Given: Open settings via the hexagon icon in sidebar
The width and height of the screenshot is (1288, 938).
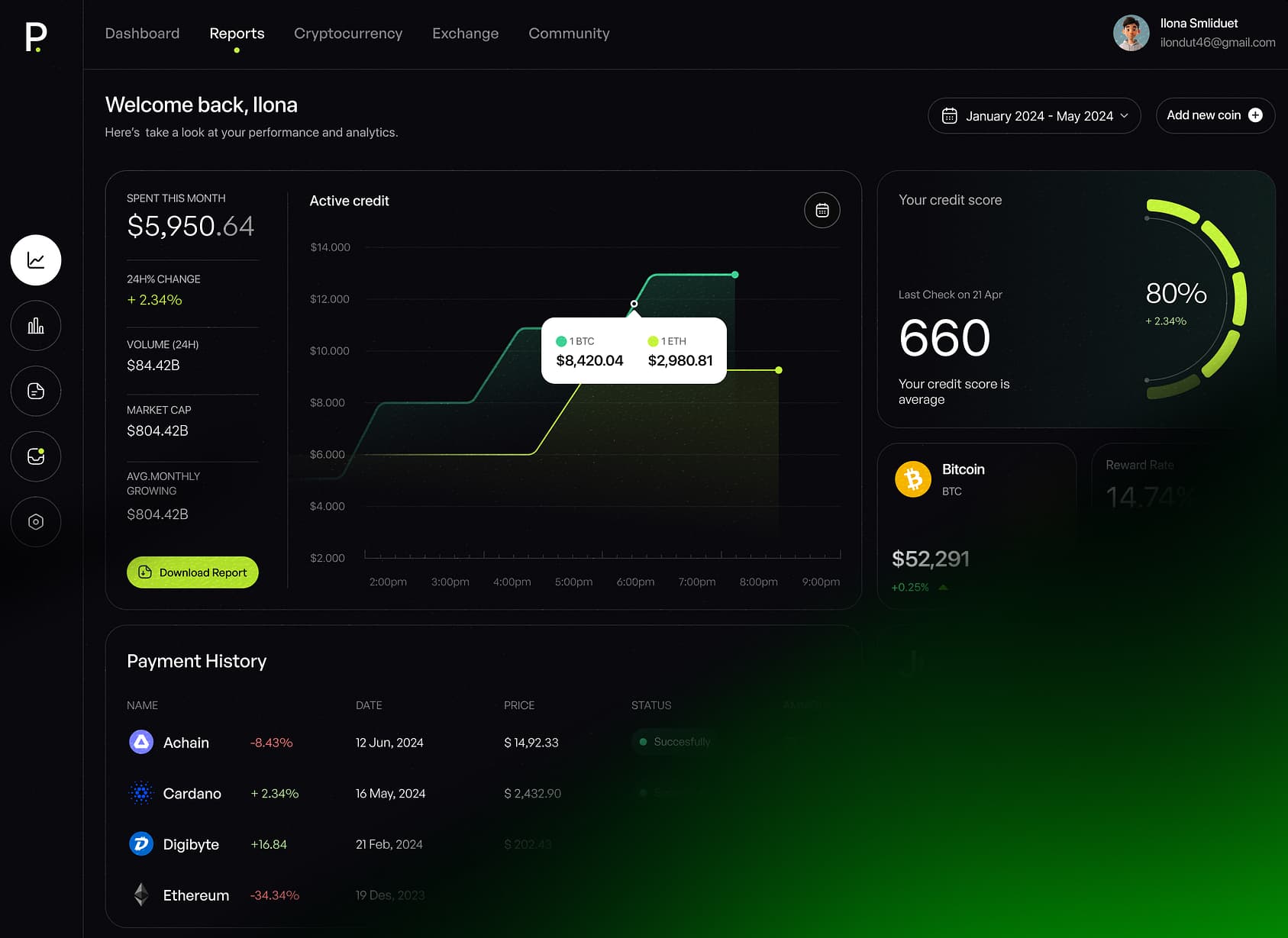Looking at the screenshot, I should point(35,521).
